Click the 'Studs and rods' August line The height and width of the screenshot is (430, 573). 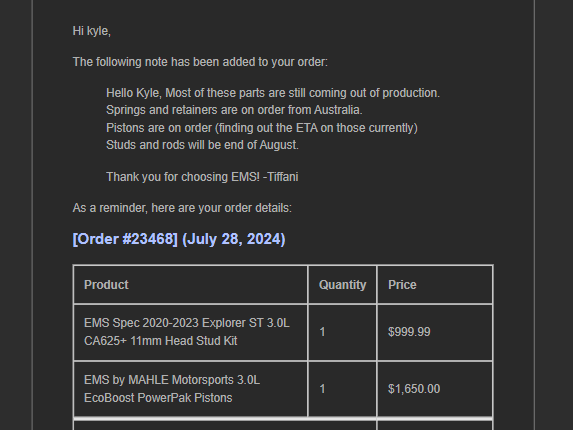pyautogui.click(x=202, y=145)
